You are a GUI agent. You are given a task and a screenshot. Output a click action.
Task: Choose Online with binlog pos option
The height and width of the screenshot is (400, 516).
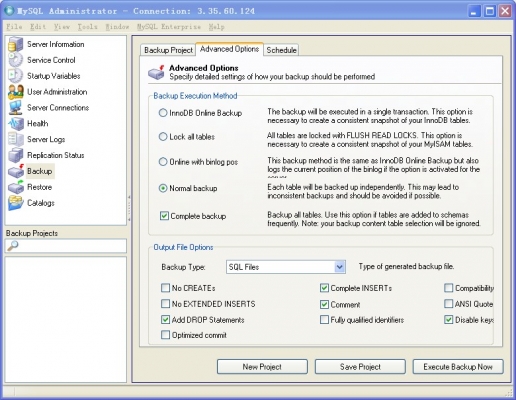(x=163, y=162)
